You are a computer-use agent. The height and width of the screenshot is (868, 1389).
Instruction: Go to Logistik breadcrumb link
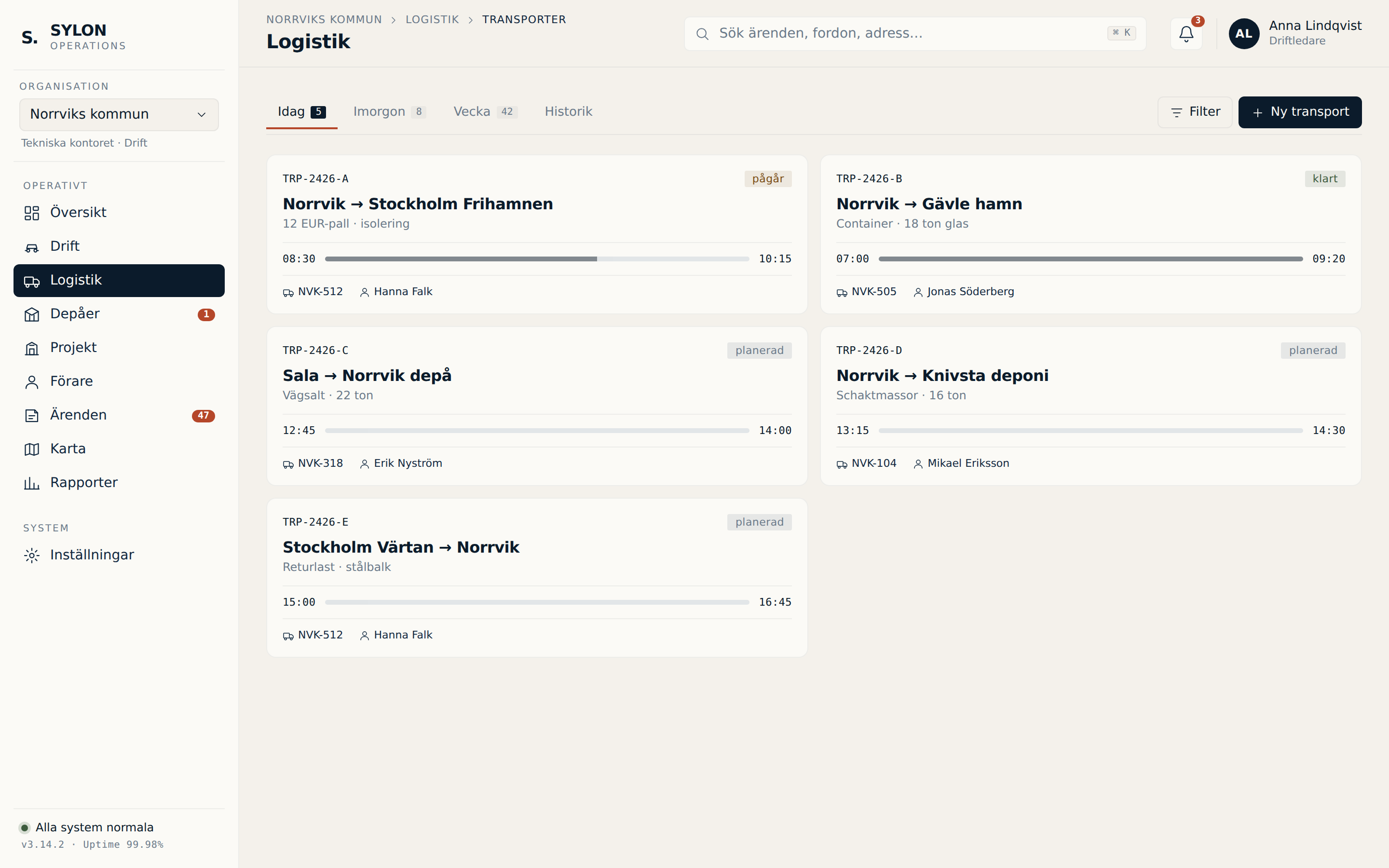point(432,19)
